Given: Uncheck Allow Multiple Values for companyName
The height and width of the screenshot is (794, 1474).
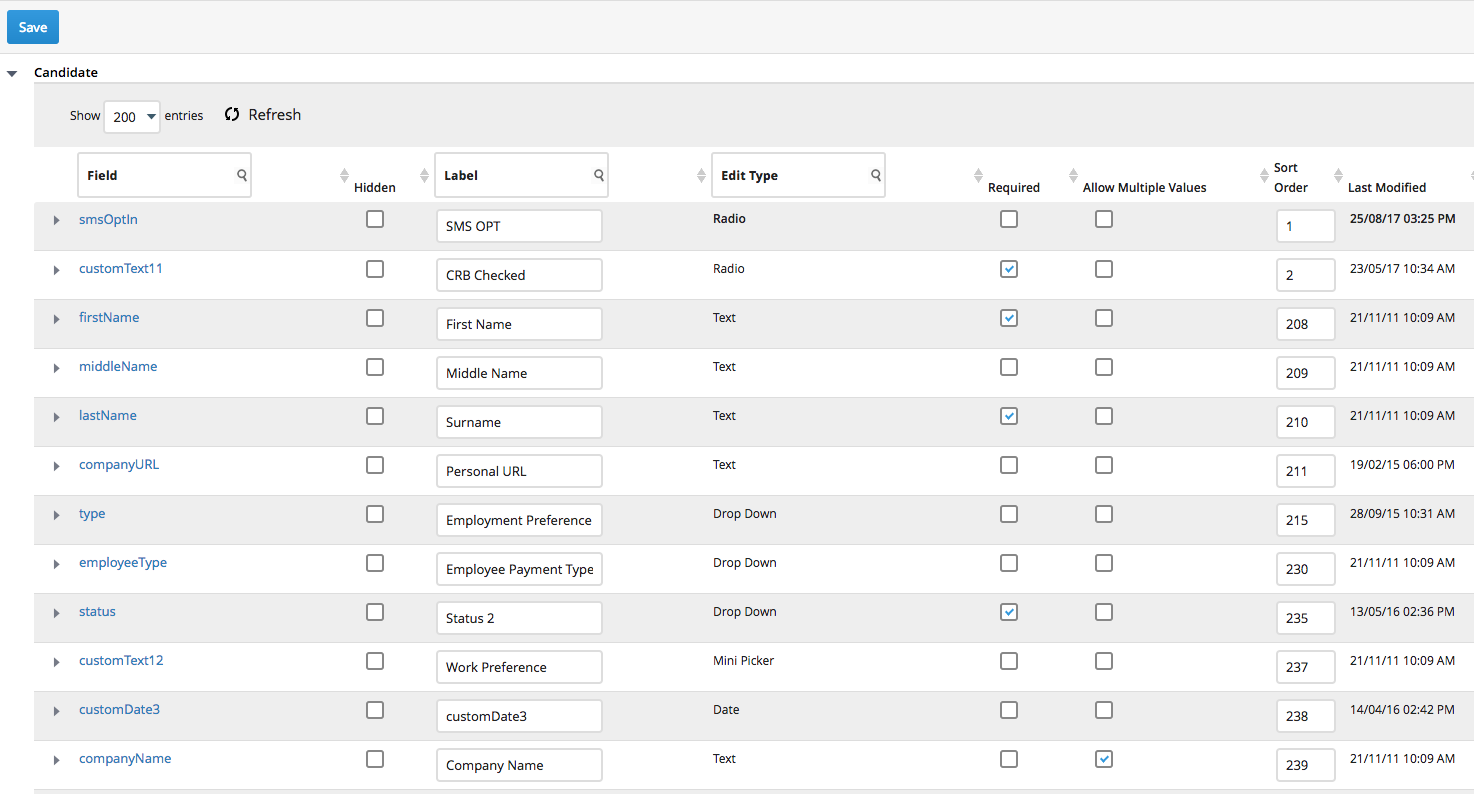Looking at the screenshot, I should tap(1104, 759).
